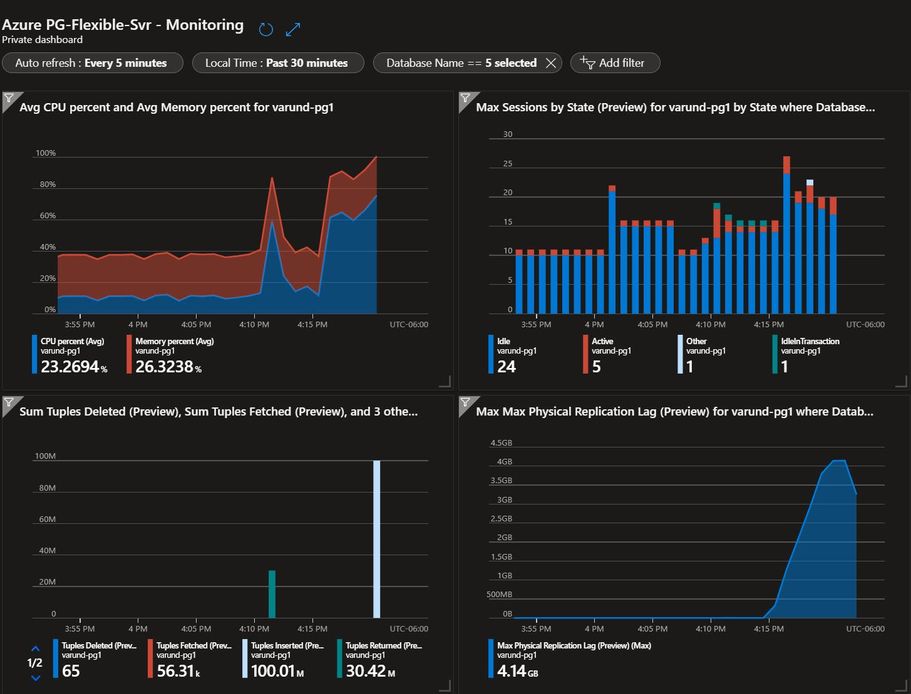911x694 pixels.
Task: Click the Add filter funnel button
Action: 615,63
